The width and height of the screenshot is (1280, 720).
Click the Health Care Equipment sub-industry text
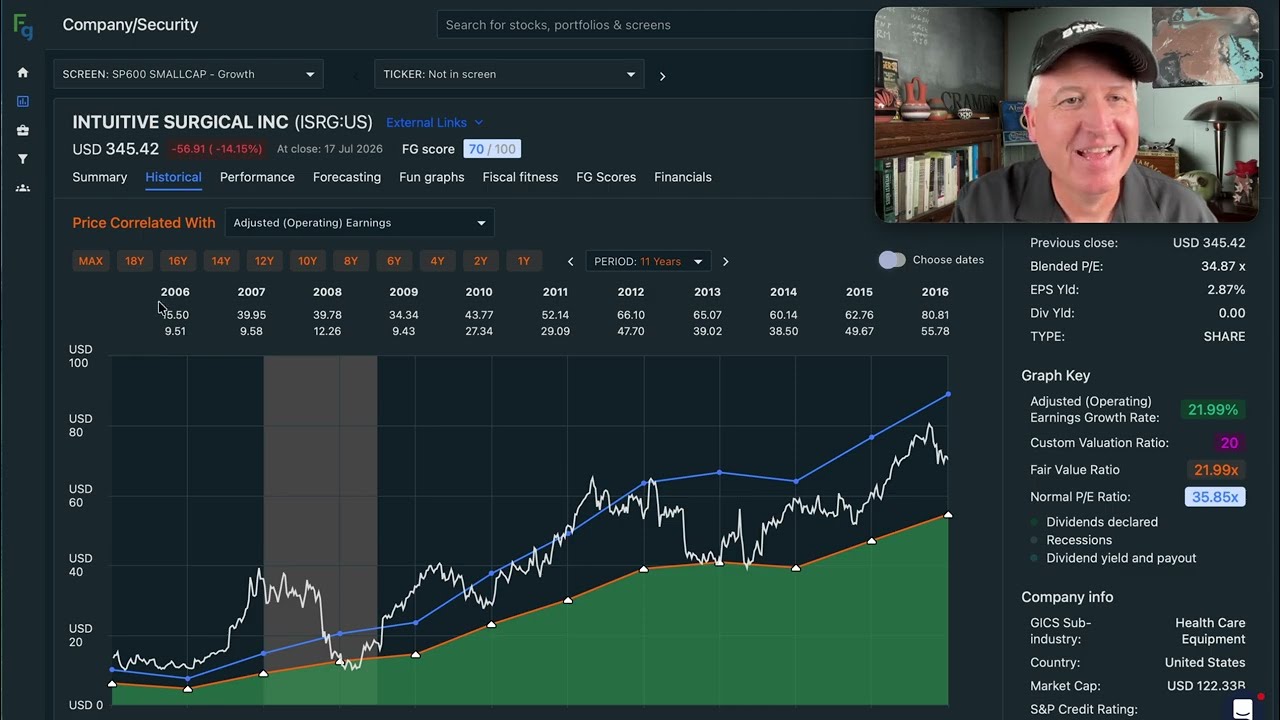pos(1210,631)
